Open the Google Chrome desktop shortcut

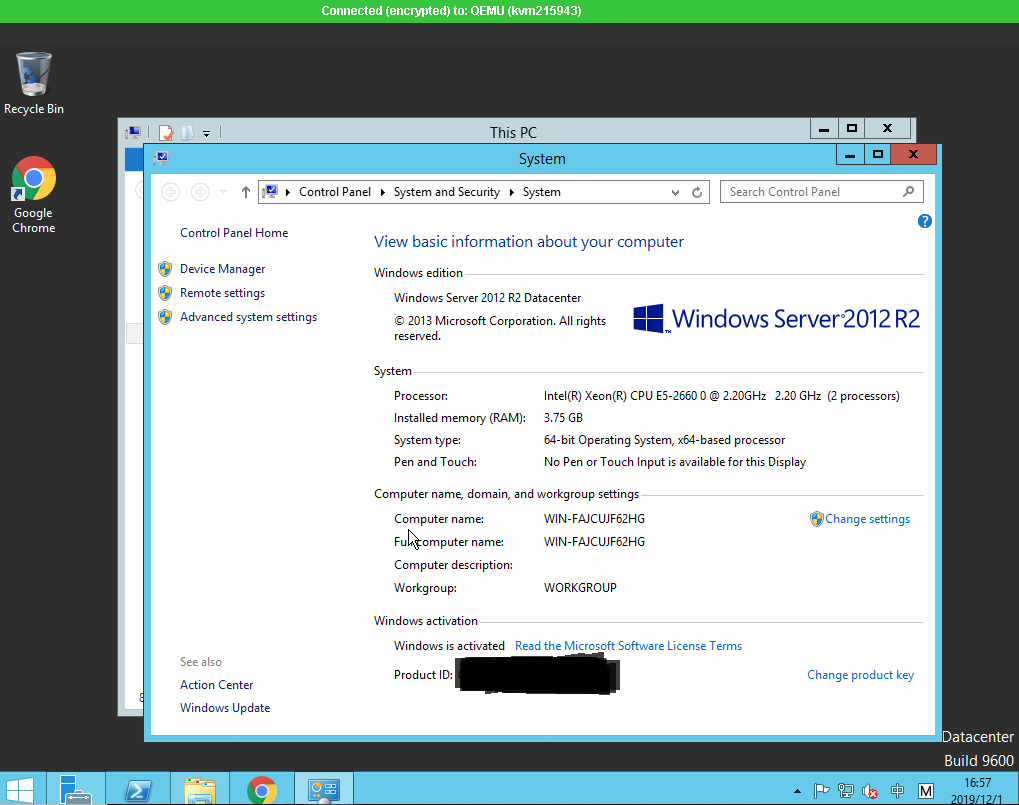point(33,195)
